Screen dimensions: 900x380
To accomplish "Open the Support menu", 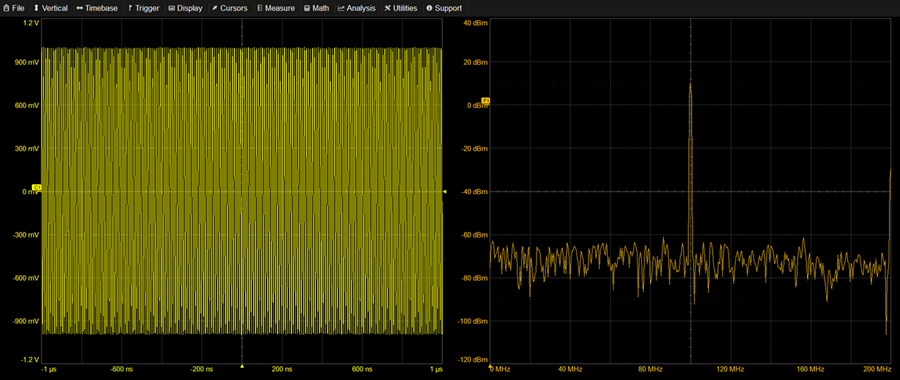I will click(x=444, y=8).
